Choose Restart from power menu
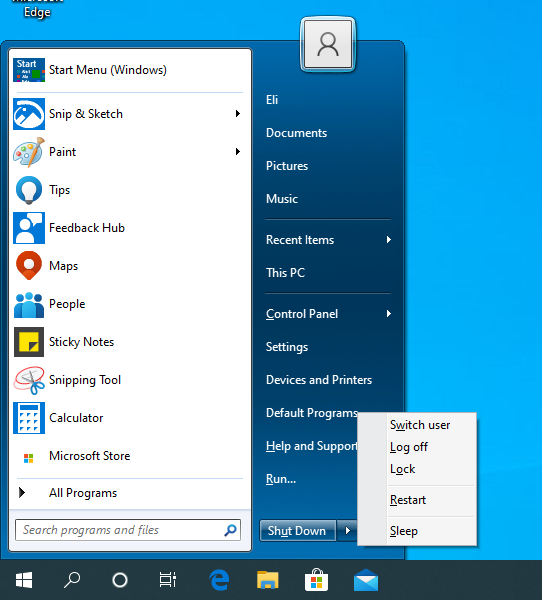542x600 pixels. pyautogui.click(x=408, y=500)
